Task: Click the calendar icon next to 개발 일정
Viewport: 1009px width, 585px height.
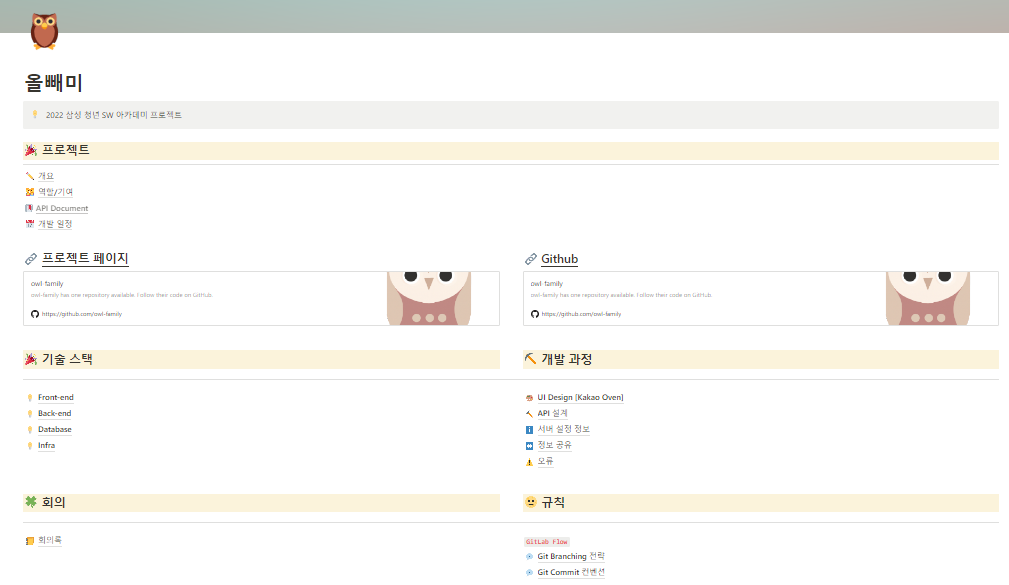Action: pyautogui.click(x=30, y=223)
